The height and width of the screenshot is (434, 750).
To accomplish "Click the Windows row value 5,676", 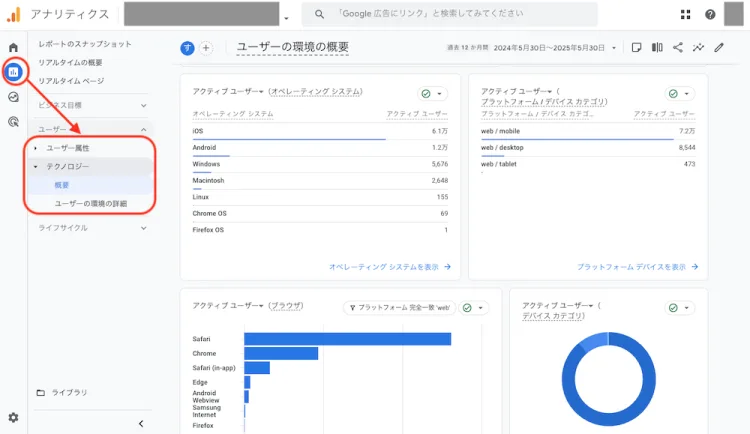I will coord(440,164).
